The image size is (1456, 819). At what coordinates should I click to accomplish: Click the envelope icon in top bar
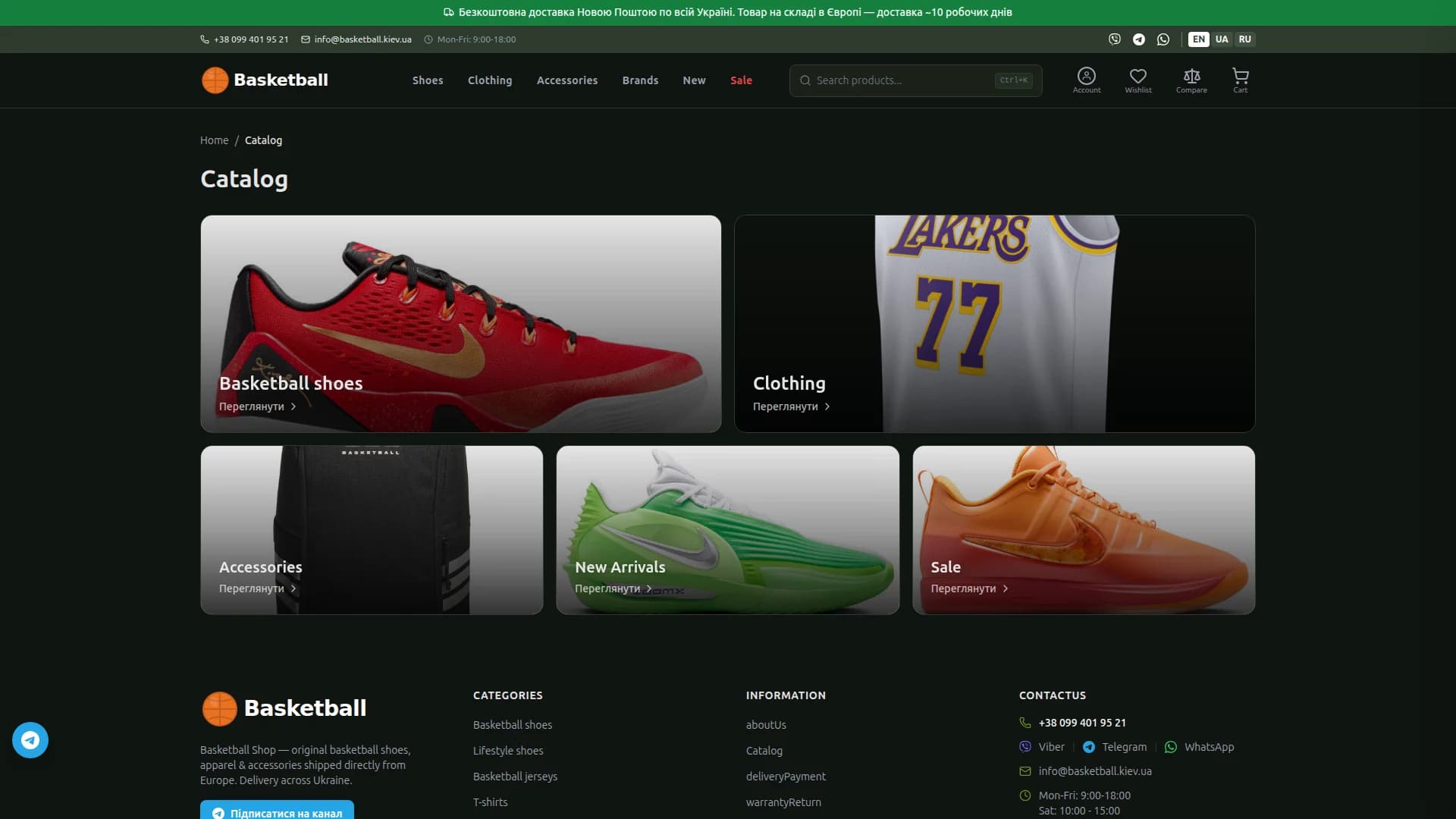[306, 39]
